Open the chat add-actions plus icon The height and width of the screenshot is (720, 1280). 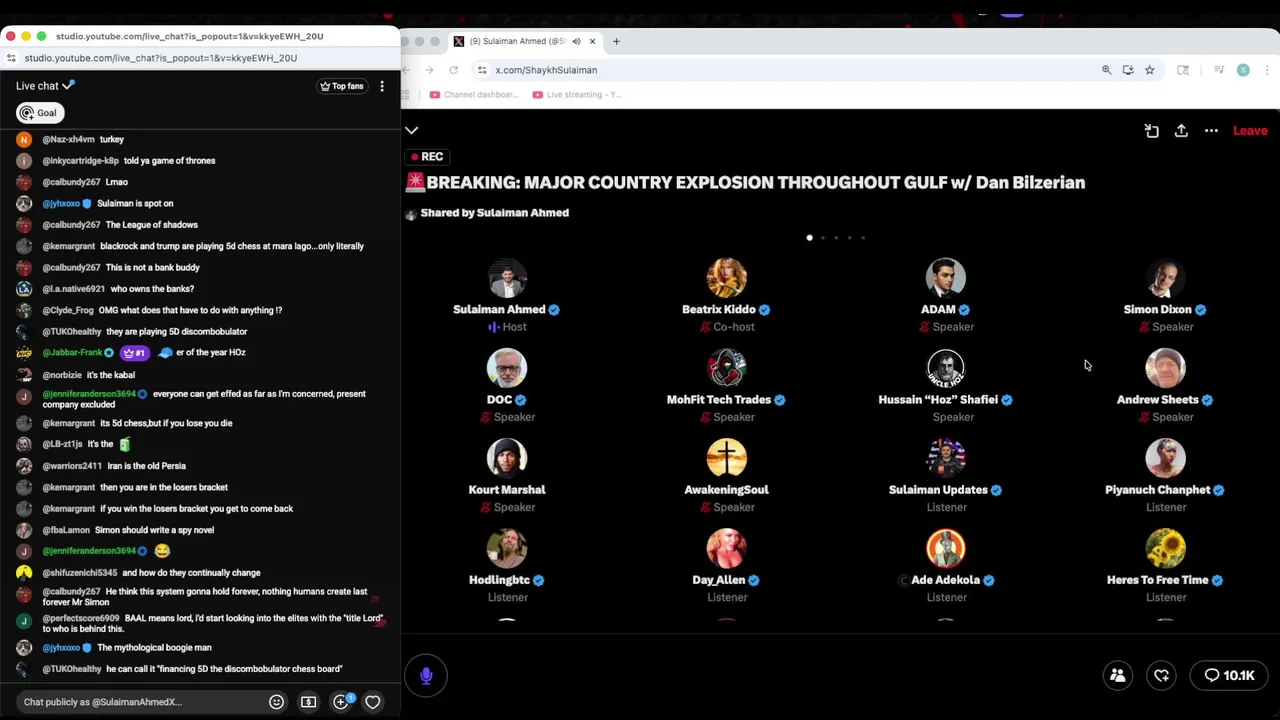(341, 702)
